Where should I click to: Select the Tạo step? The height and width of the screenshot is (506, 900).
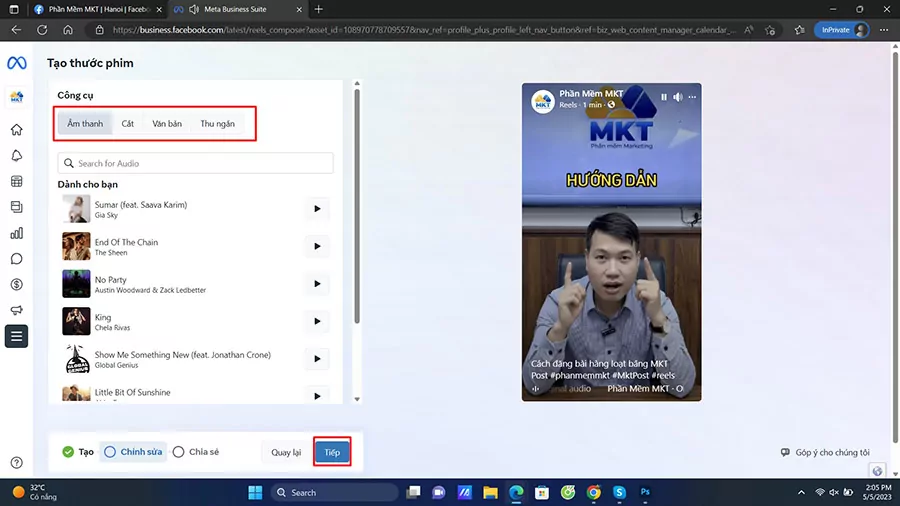78,452
